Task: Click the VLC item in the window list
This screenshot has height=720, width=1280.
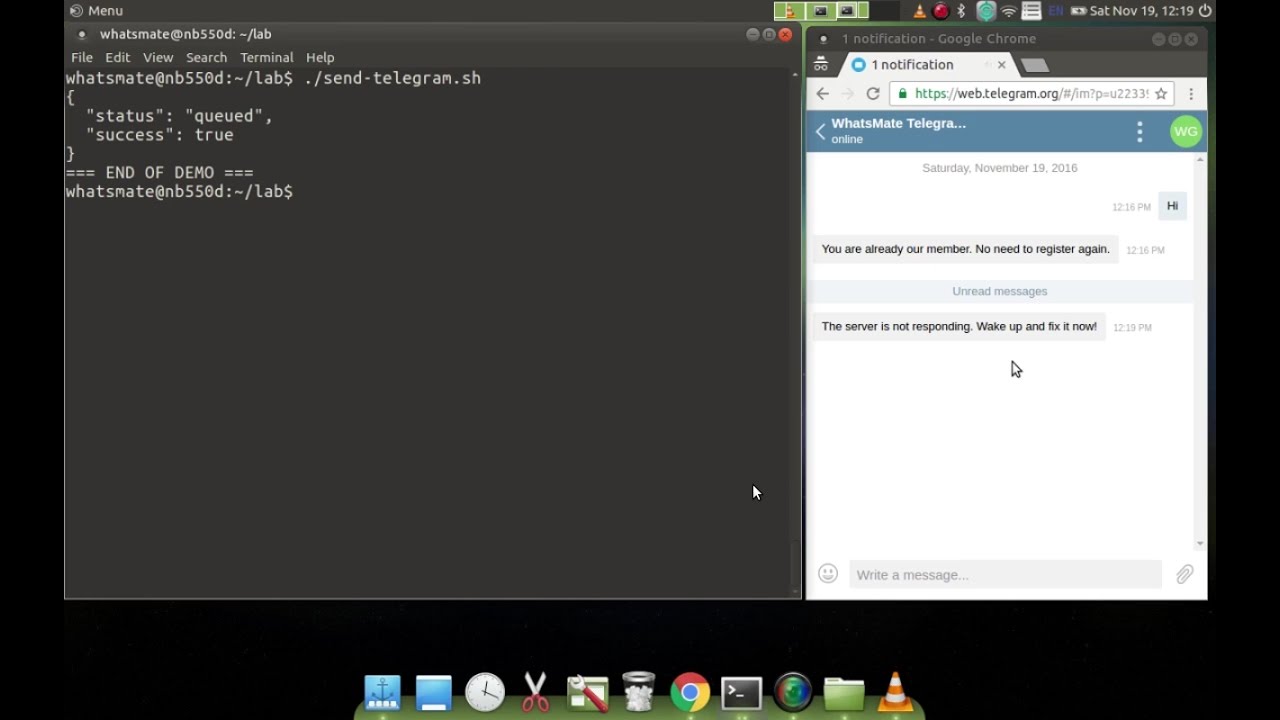Action: point(789,11)
